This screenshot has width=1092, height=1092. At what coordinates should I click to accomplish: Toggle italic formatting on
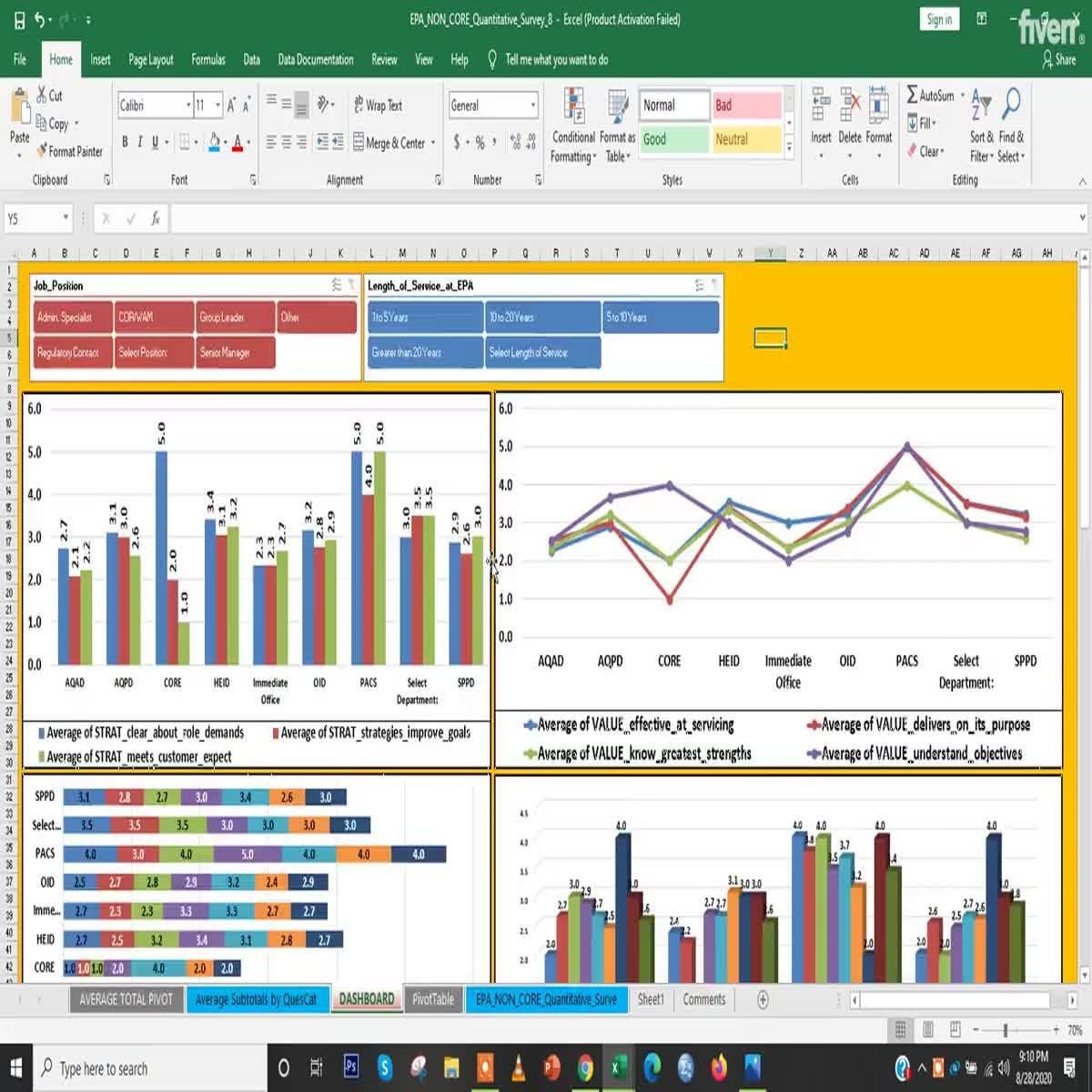pyautogui.click(x=139, y=141)
